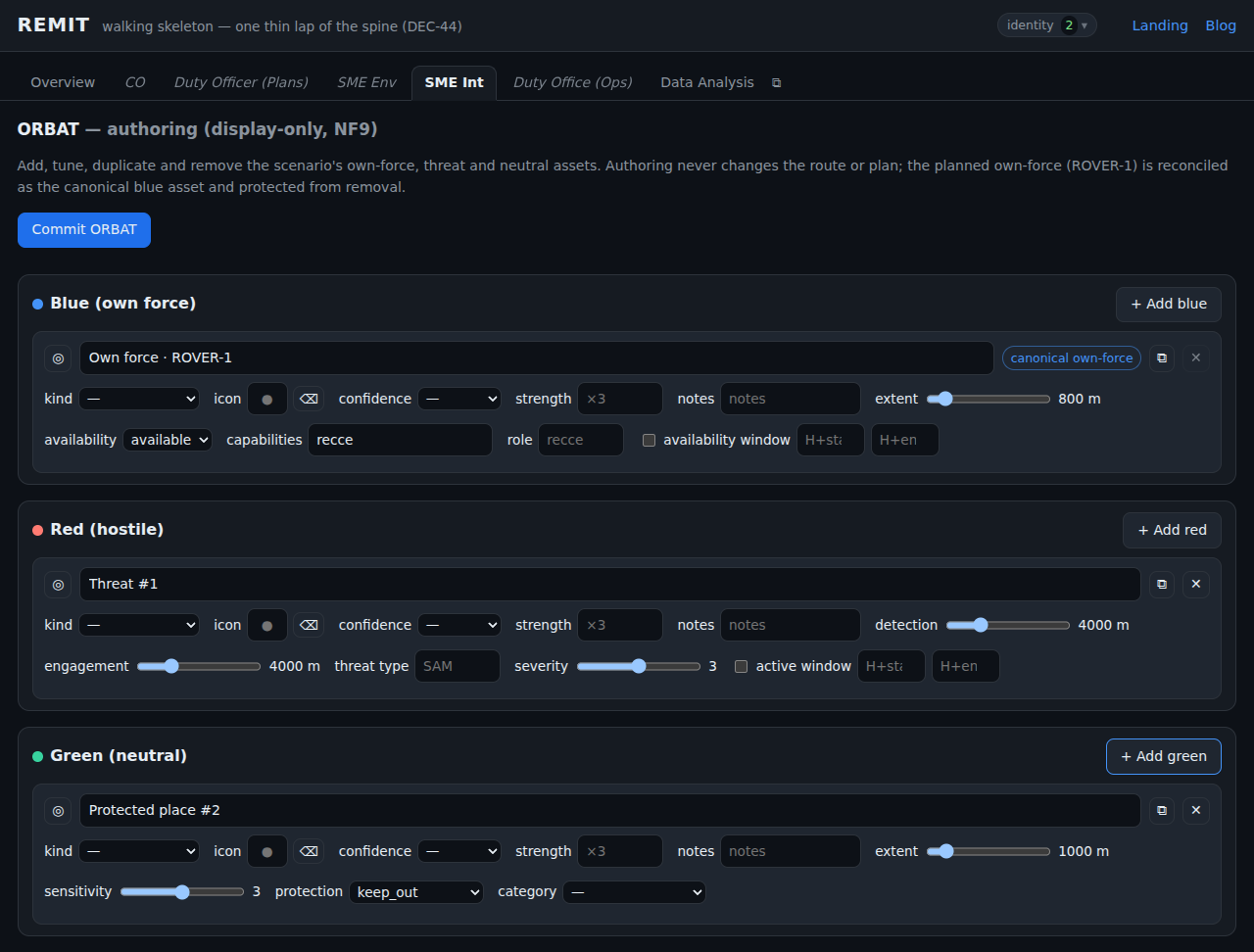Open the Duty Officer (Plans) tab

pos(241,83)
